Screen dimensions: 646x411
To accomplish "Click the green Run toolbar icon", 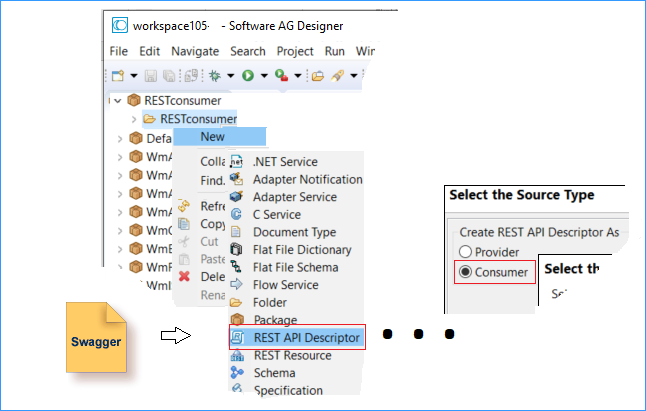I will (x=248, y=75).
